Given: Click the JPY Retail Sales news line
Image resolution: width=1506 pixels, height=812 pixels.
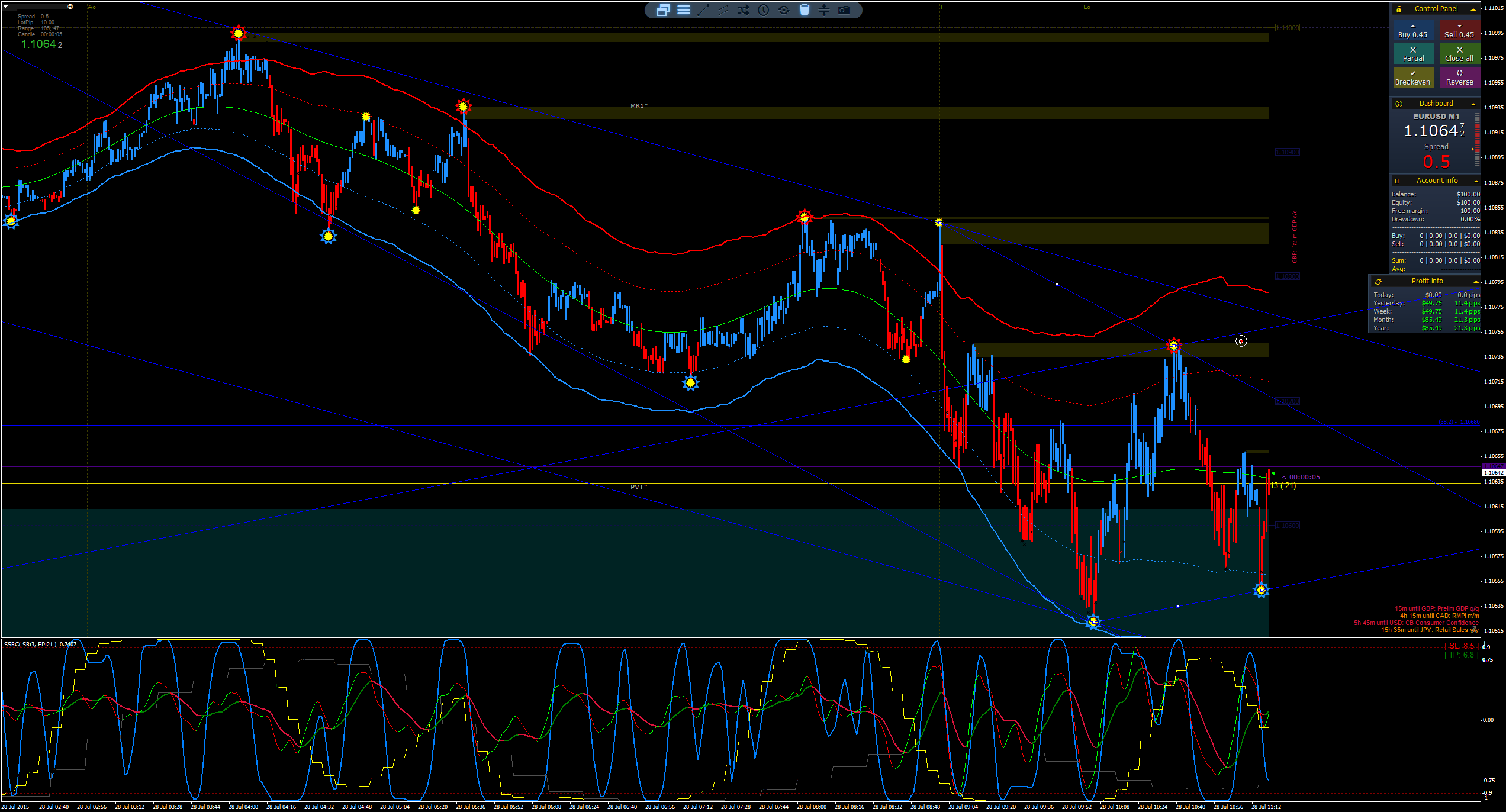Looking at the screenshot, I should (x=1430, y=630).
